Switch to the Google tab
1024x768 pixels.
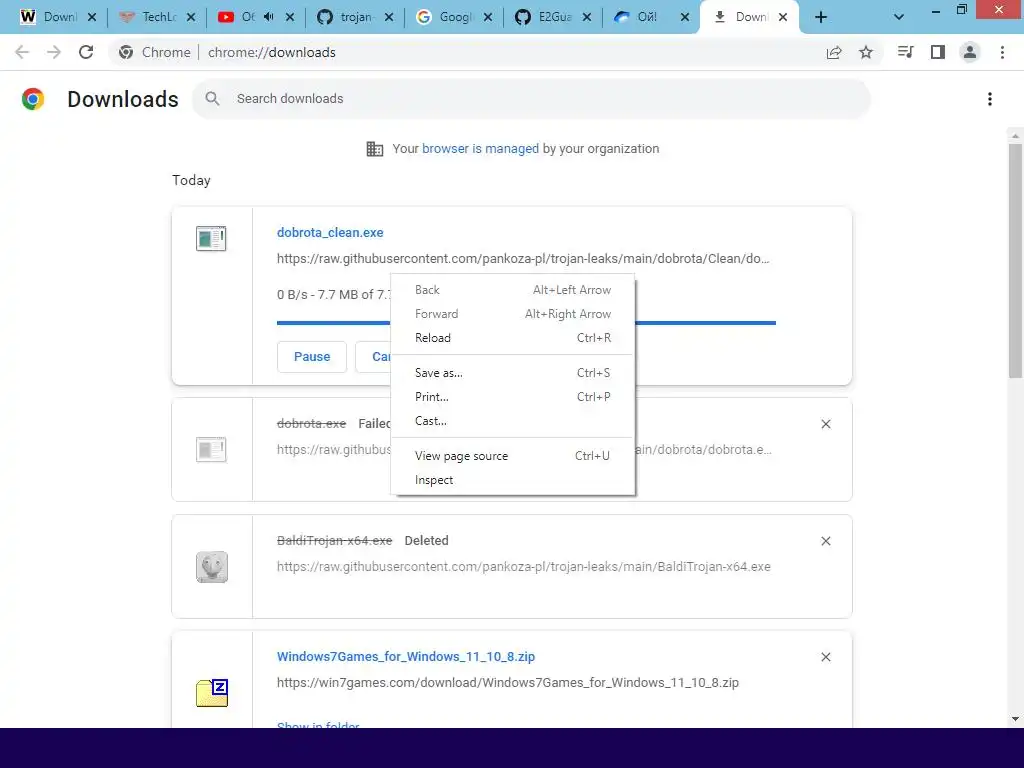454,17
